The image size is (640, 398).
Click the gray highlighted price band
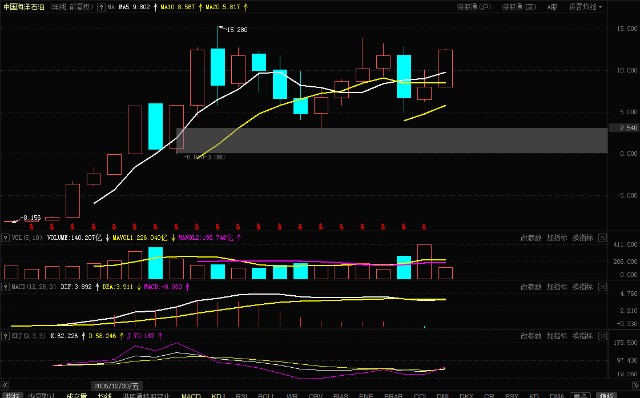391,140
